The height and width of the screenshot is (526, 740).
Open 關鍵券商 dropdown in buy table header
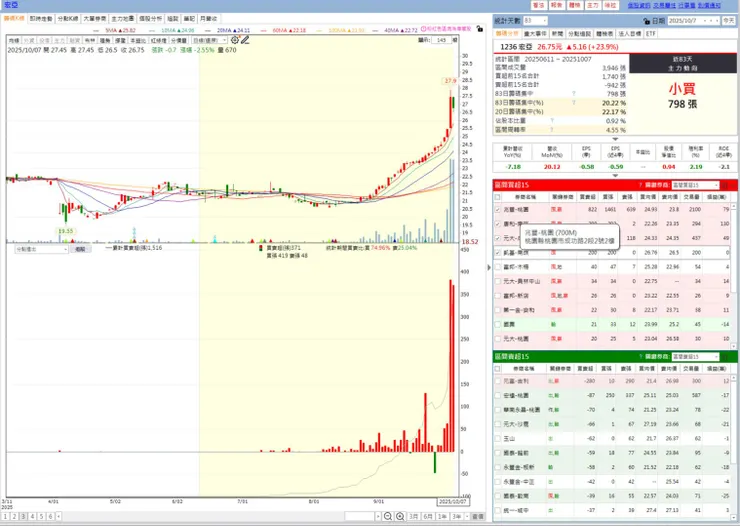pos(695,185)
